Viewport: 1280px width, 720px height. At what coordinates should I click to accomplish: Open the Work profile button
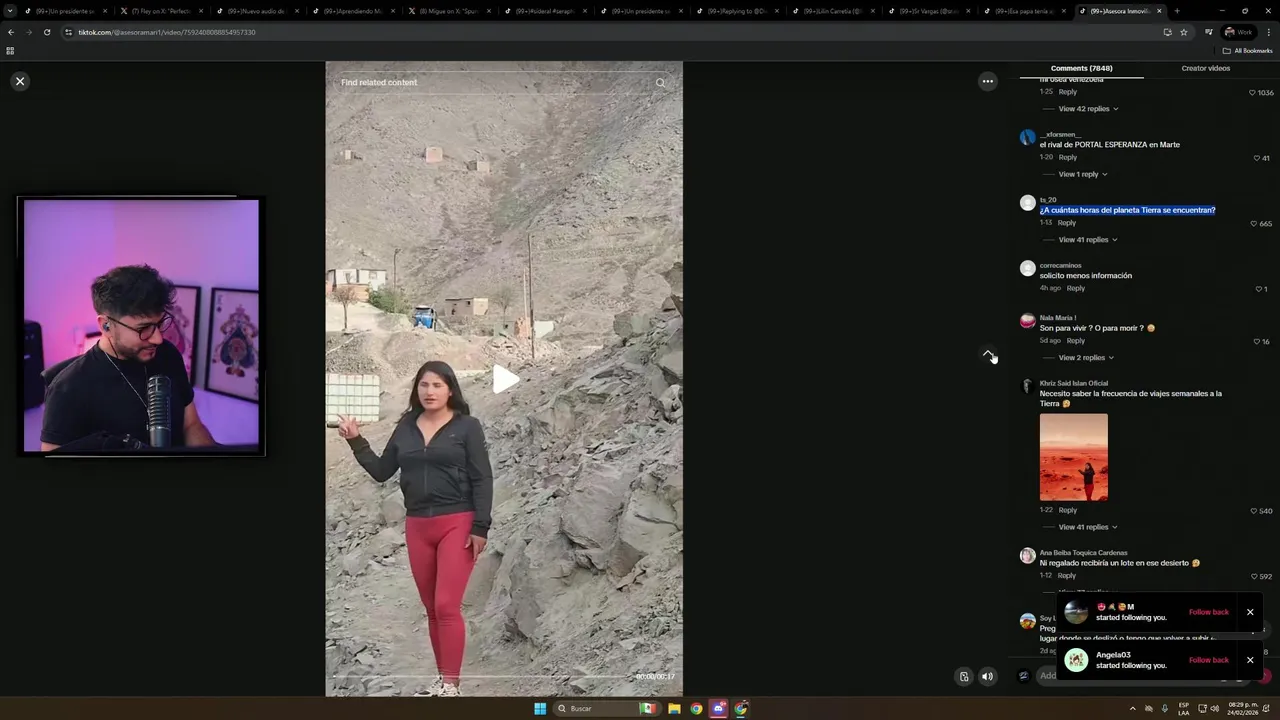tap(1238, 32)
